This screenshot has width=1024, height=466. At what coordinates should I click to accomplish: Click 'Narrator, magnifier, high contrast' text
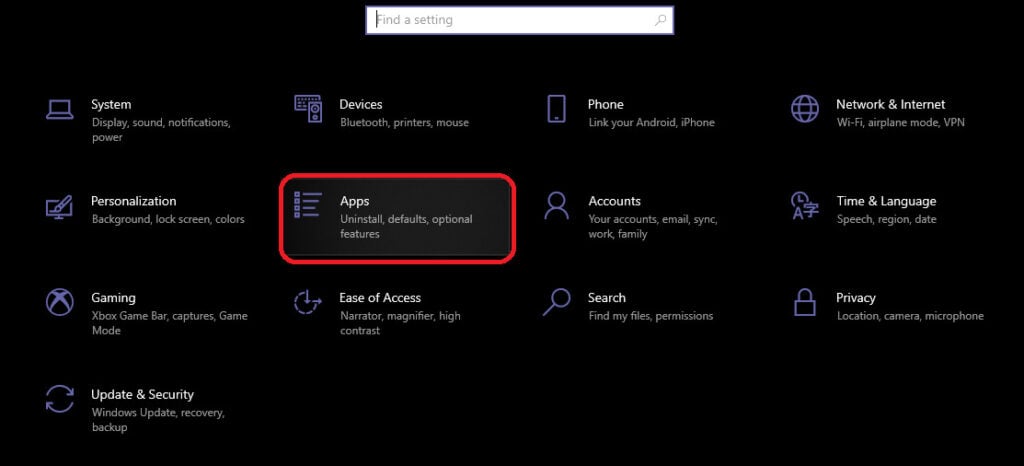(x=400, y=322)
